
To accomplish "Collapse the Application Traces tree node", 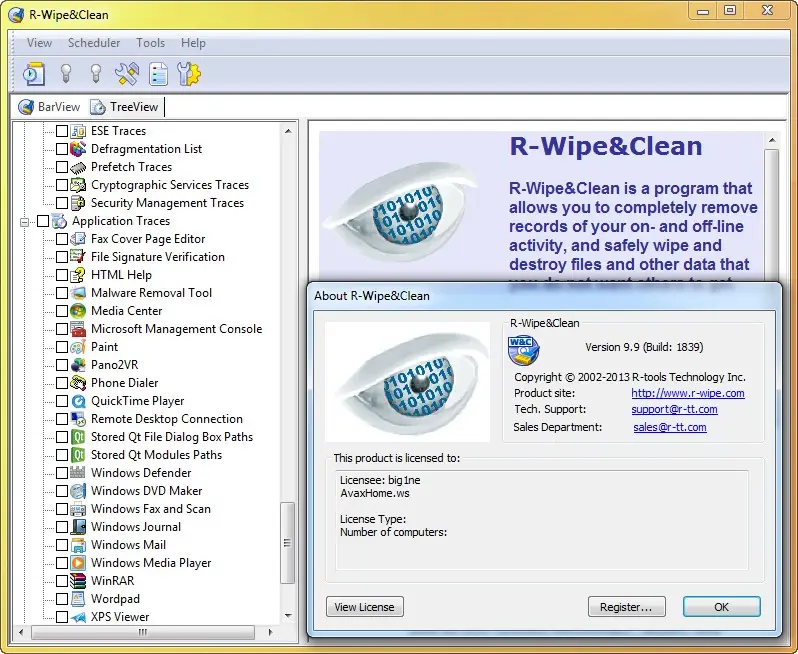I will tap(24, 221).
